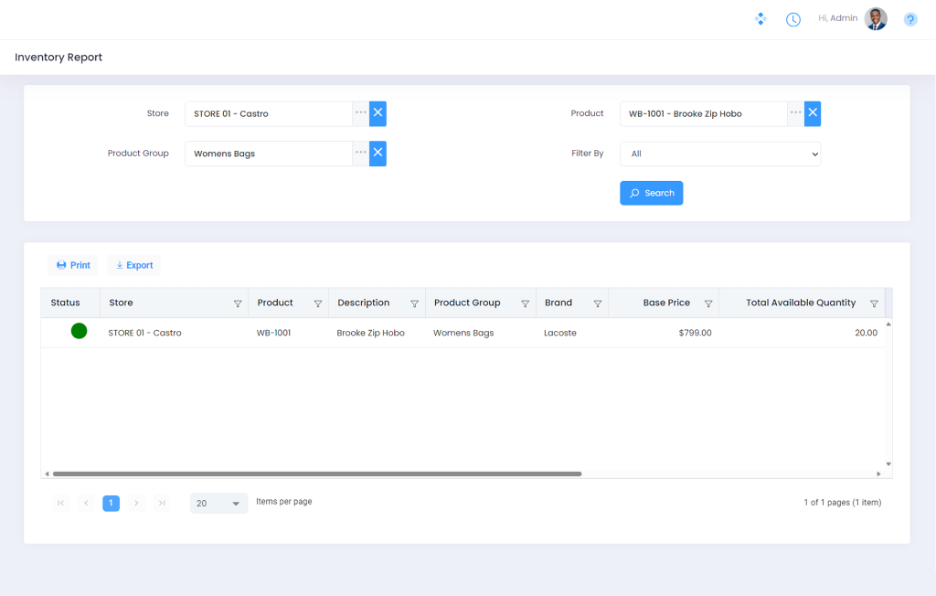Filter the Total Available Quantity column
Viewport: 936px width, 596px height.
click(x=874, y=303)
